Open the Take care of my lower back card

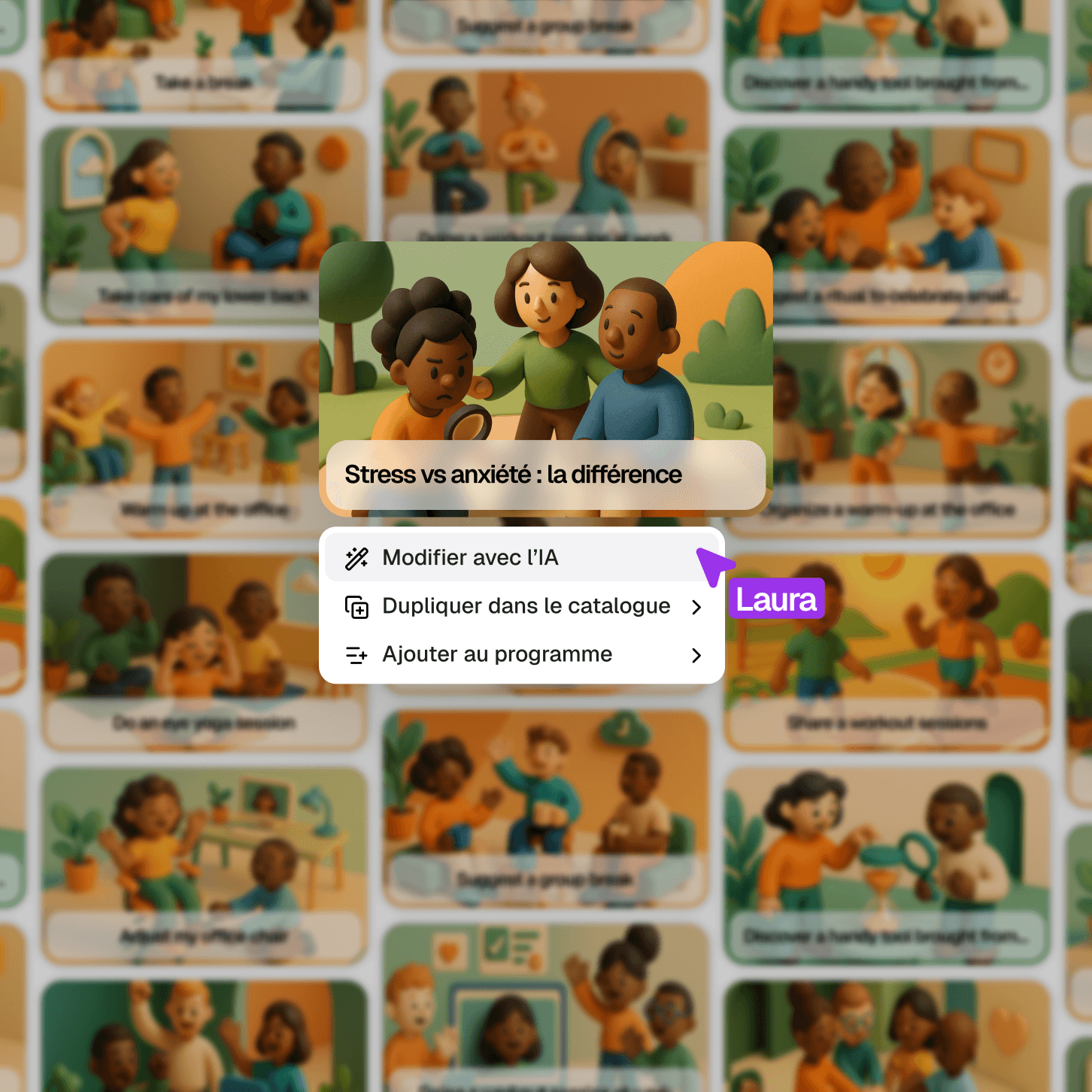pyautogui.click(x=205, y=226)
